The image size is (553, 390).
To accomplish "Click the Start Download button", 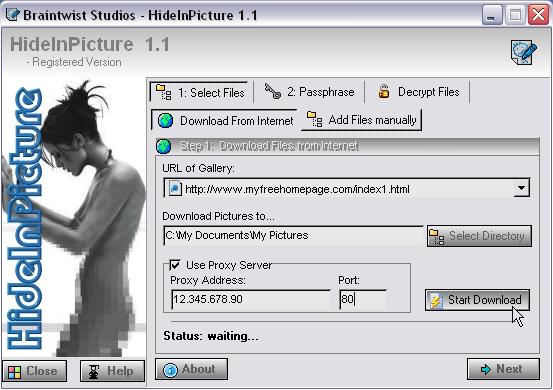I will click(x=477, y=300).
